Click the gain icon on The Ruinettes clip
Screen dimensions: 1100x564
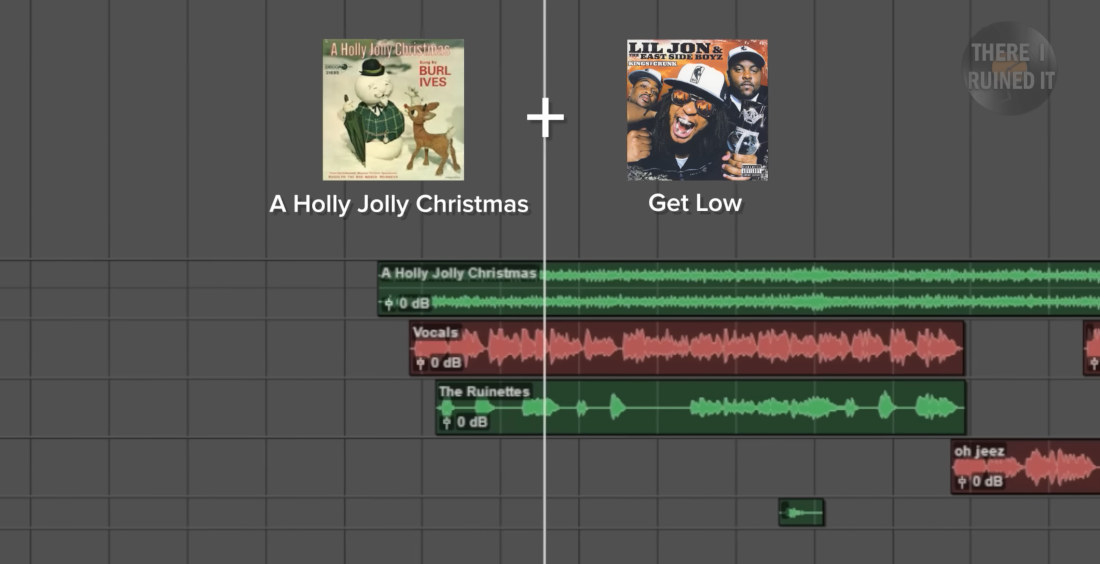446,422
